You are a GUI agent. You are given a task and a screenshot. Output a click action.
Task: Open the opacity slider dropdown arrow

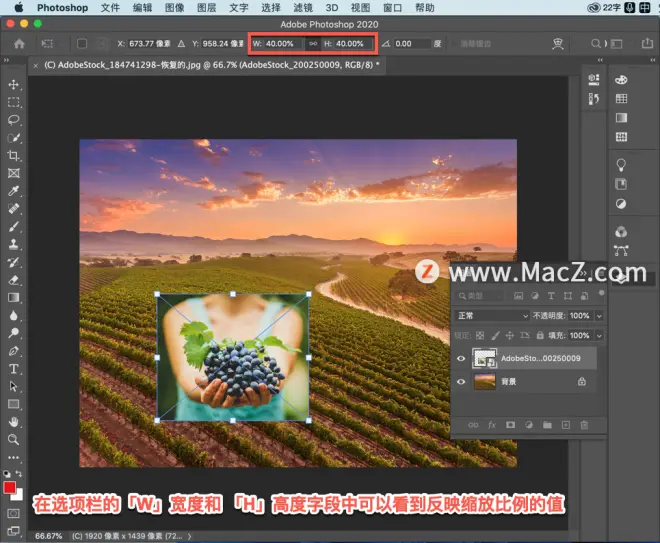pyautogui.click(x=599, y=316)
